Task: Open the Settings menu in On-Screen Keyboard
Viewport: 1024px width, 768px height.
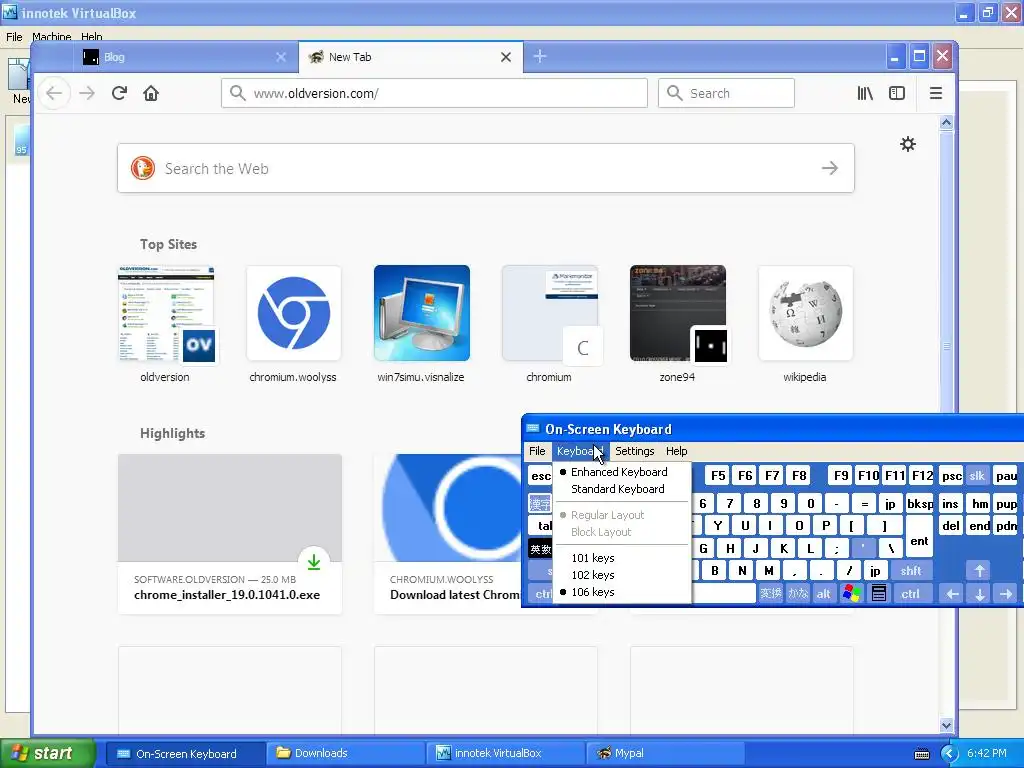Action: click(634, 451)
